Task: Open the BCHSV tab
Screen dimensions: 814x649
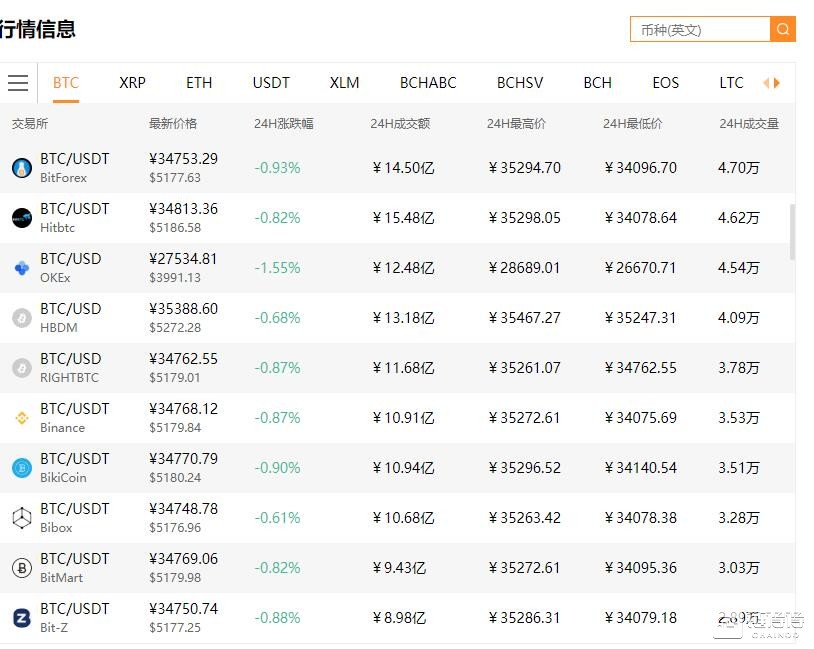Action: 519,83
